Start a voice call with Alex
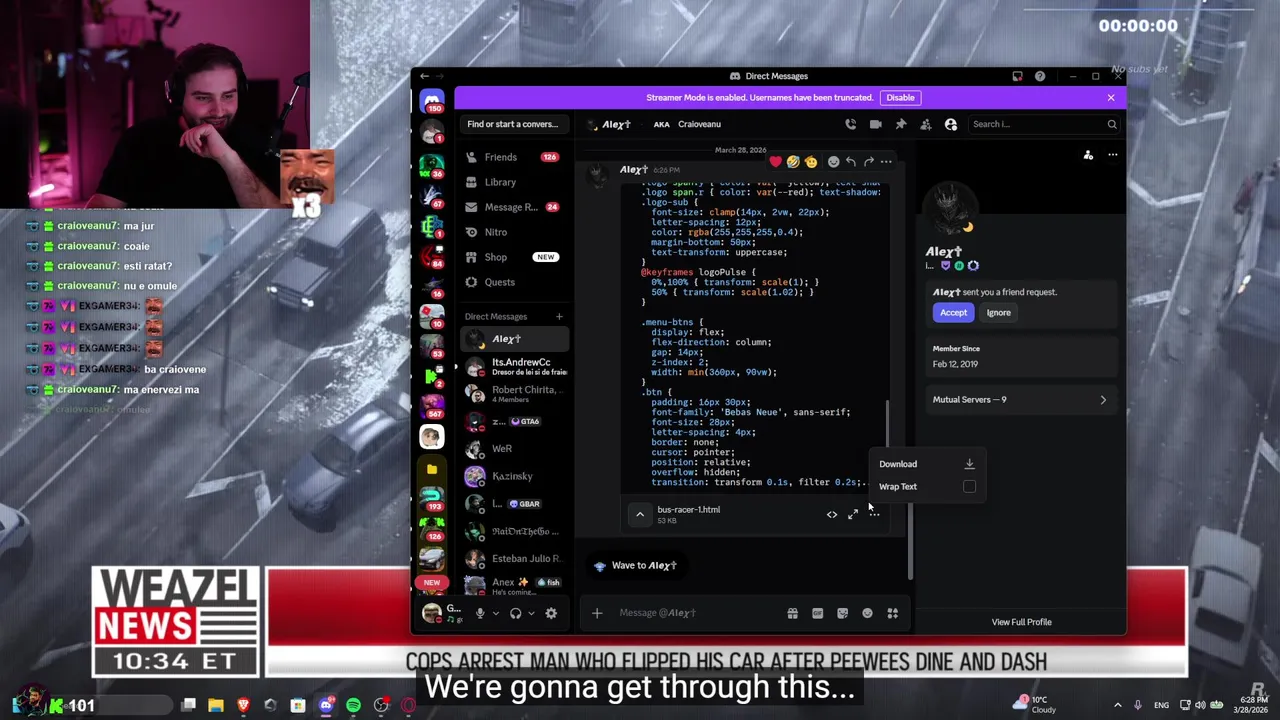1280x720 pixels. tap(850, 124)
